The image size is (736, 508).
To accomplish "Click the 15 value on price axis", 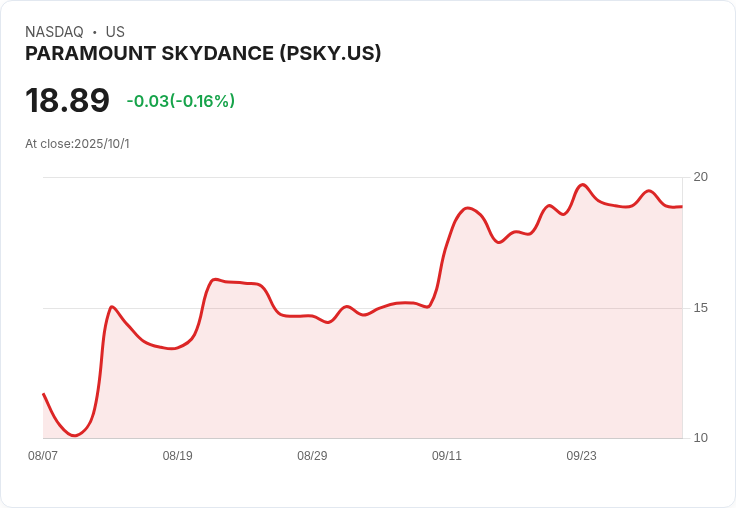I will coord(701,308).
